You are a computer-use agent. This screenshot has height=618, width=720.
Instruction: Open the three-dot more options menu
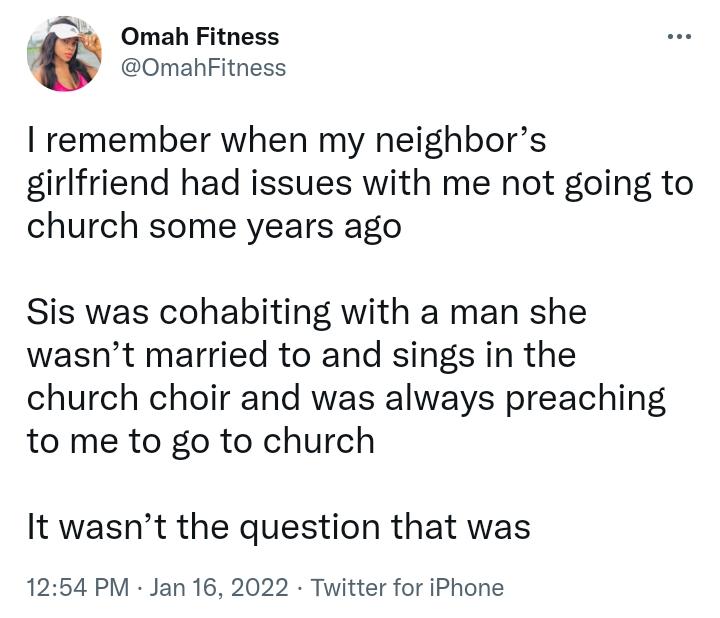tap(679, 36)
